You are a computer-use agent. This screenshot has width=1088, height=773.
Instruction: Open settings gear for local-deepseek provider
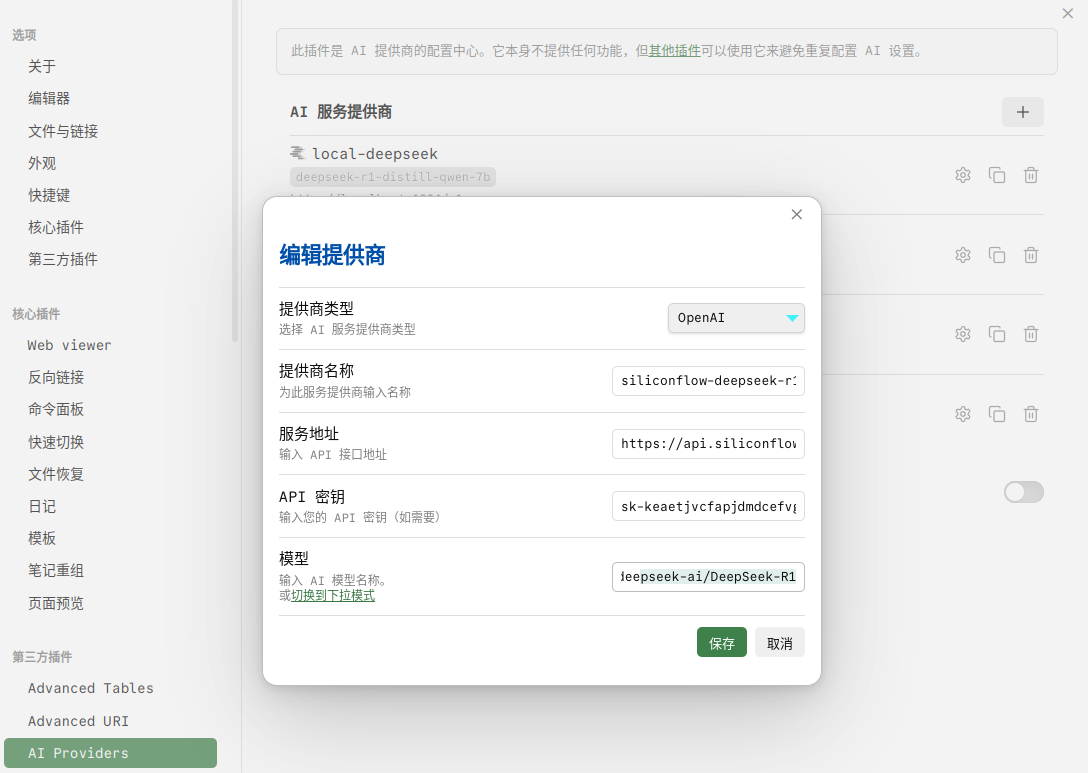click(x=963, y=175)
